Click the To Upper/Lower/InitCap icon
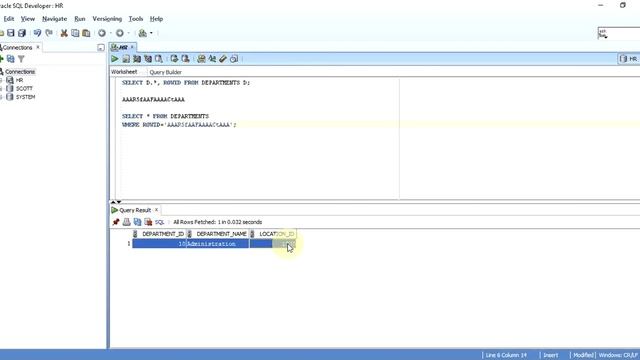This screenshot has width=640, height=360. pos(212,59)
